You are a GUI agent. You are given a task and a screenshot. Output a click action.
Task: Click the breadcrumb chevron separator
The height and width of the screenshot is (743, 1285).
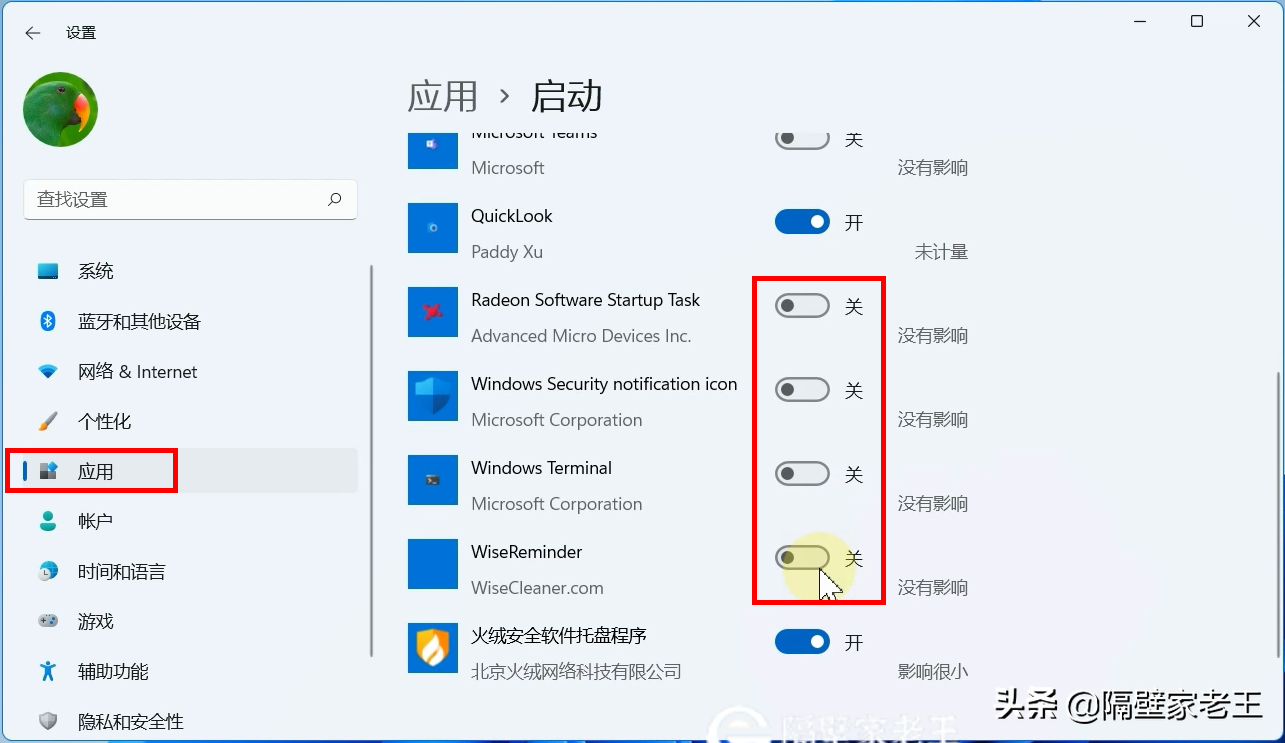coord(505,97)
